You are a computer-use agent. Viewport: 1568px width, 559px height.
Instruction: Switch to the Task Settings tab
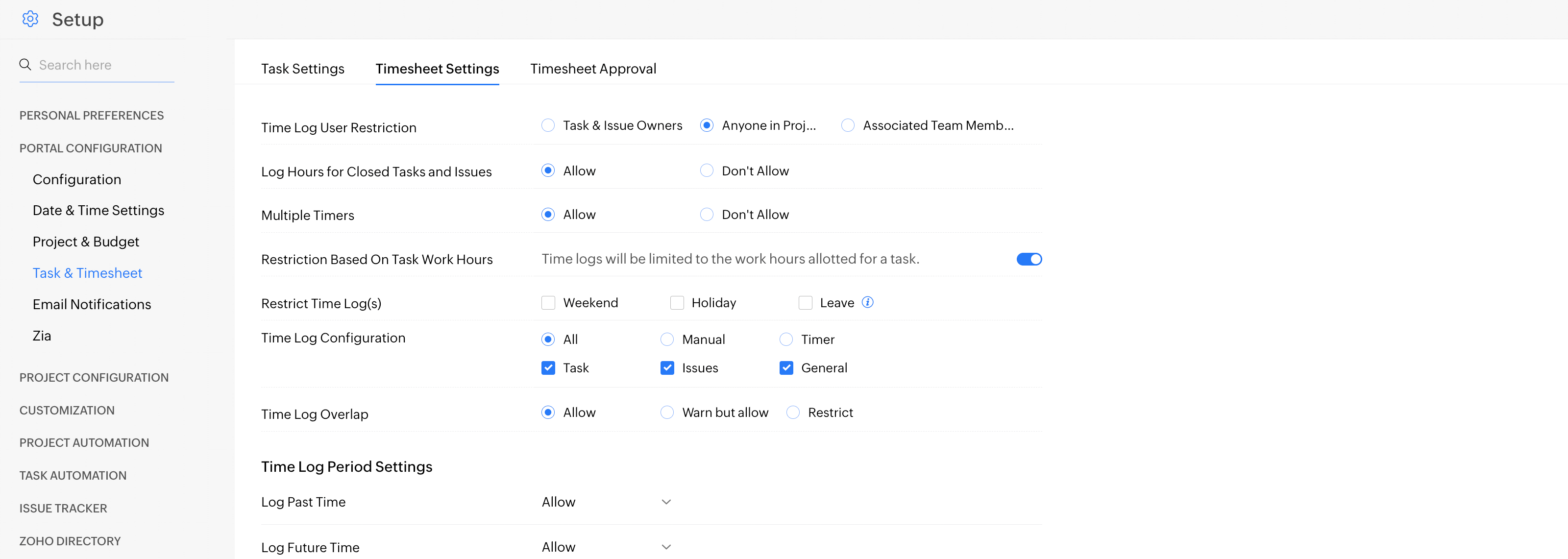pos(302,69)
